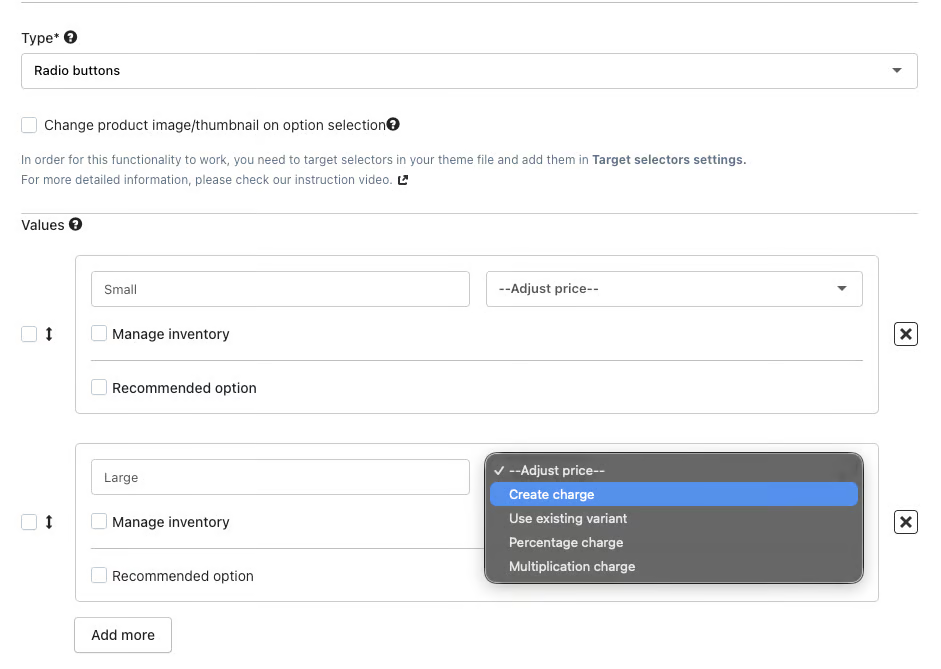Screen dimensions: 941x669
Task: Click help icon next to Values label
Action: (75, 225)
